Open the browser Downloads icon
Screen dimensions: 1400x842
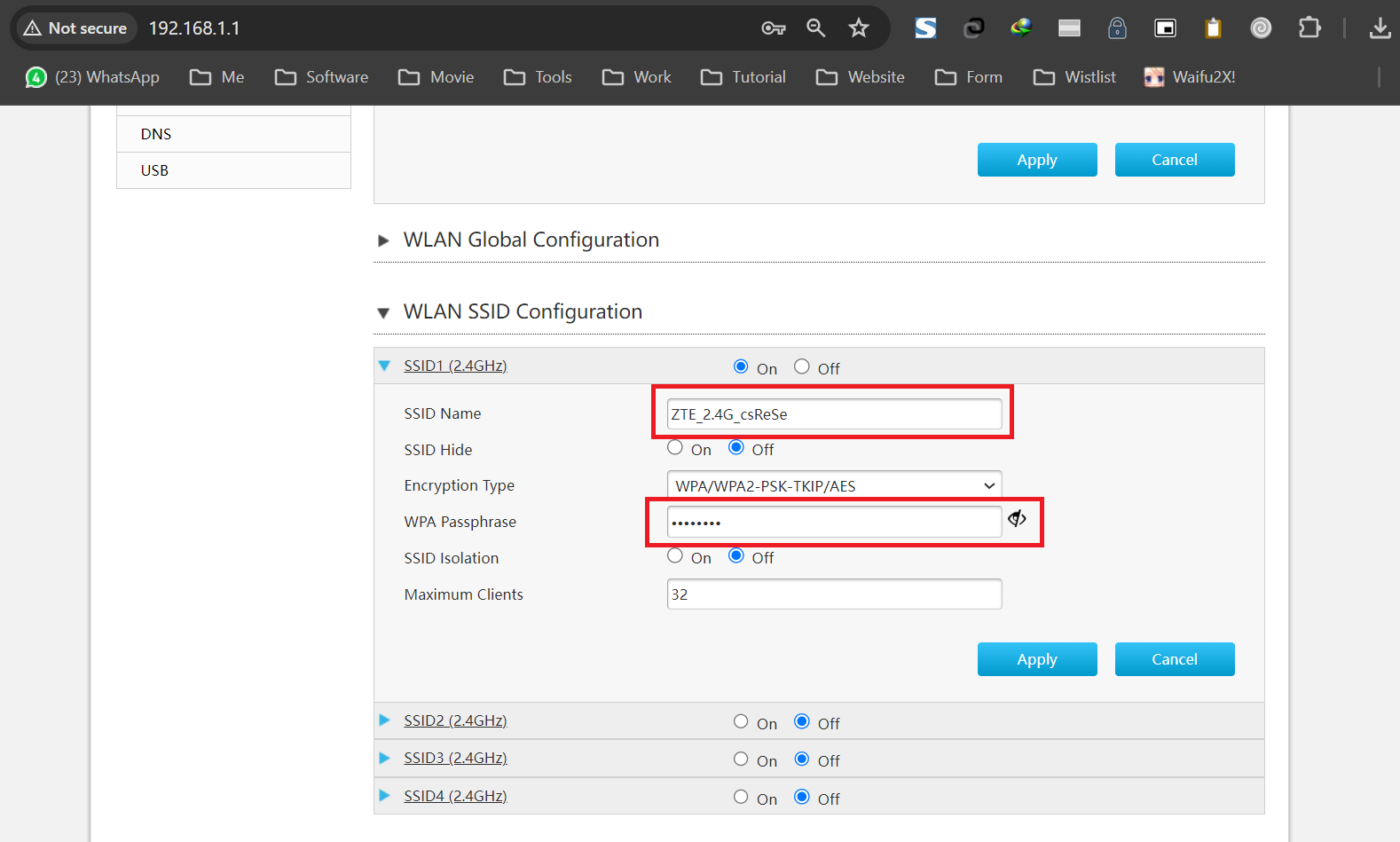[x=1380, y=28]
